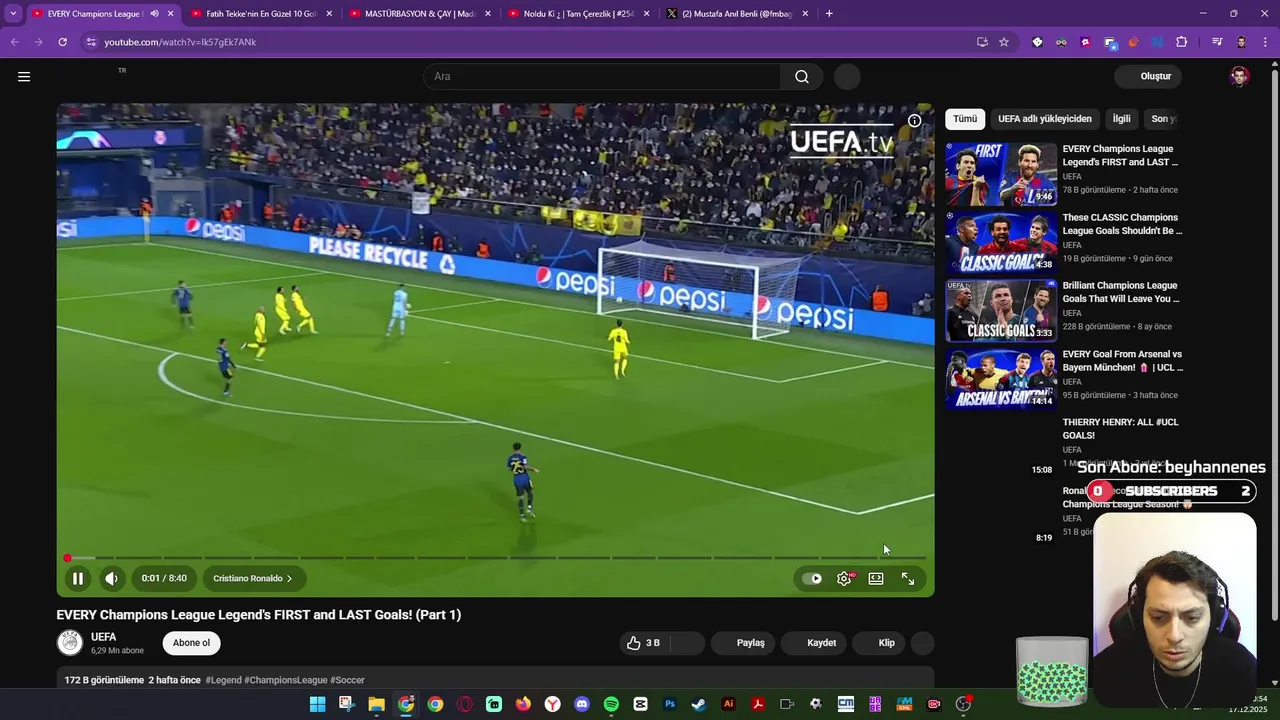Bookmark this page with star icon
This screenshot has width=1280, height=720.
pos(1004,42)
